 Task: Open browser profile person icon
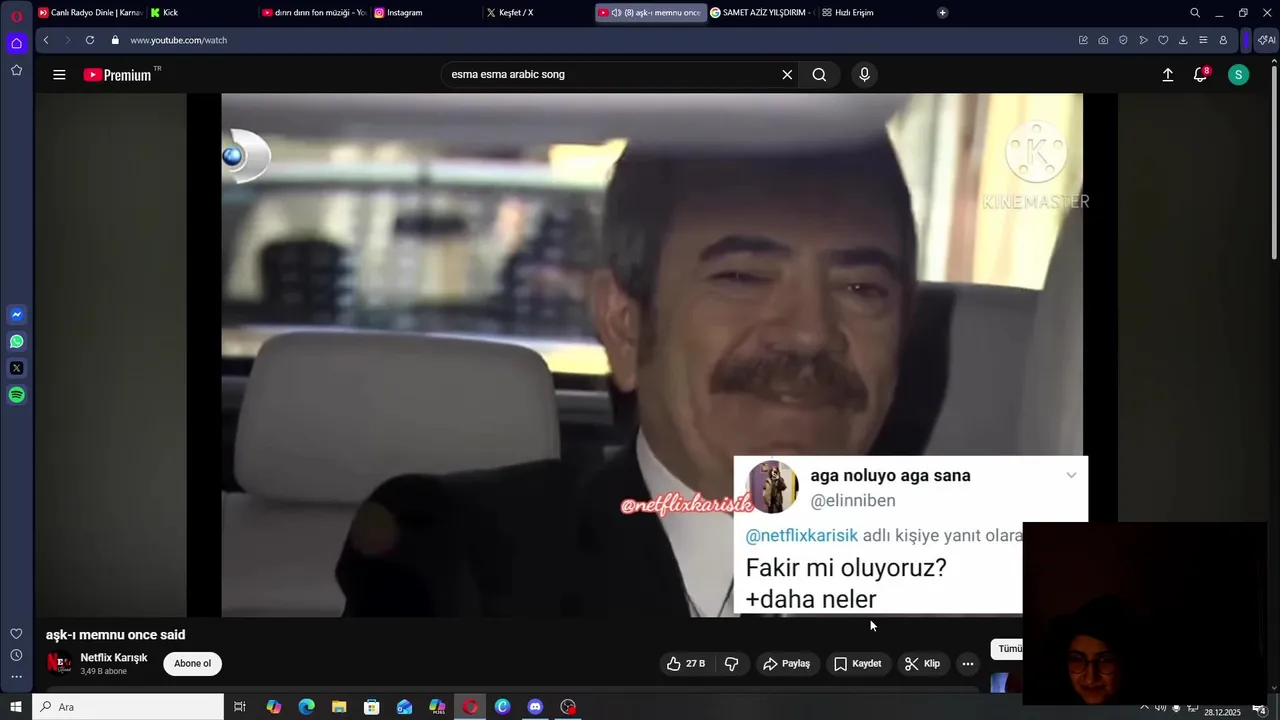coord(1223,40)
